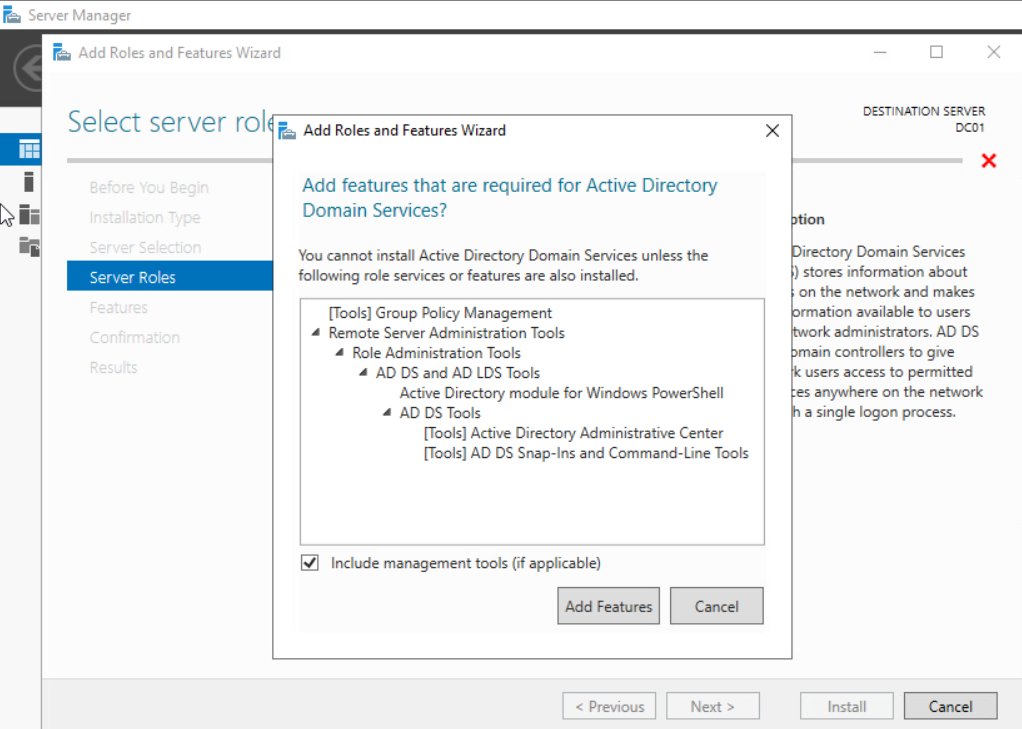
Task: Click the Install button in wizard
Action: (x=847, y=706)
